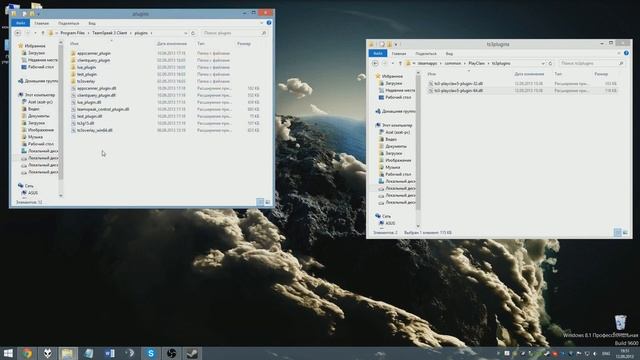Open recent locations dropdown in plugins window
640x360 pixels.
pyautogui.click(x=36, y=33)
